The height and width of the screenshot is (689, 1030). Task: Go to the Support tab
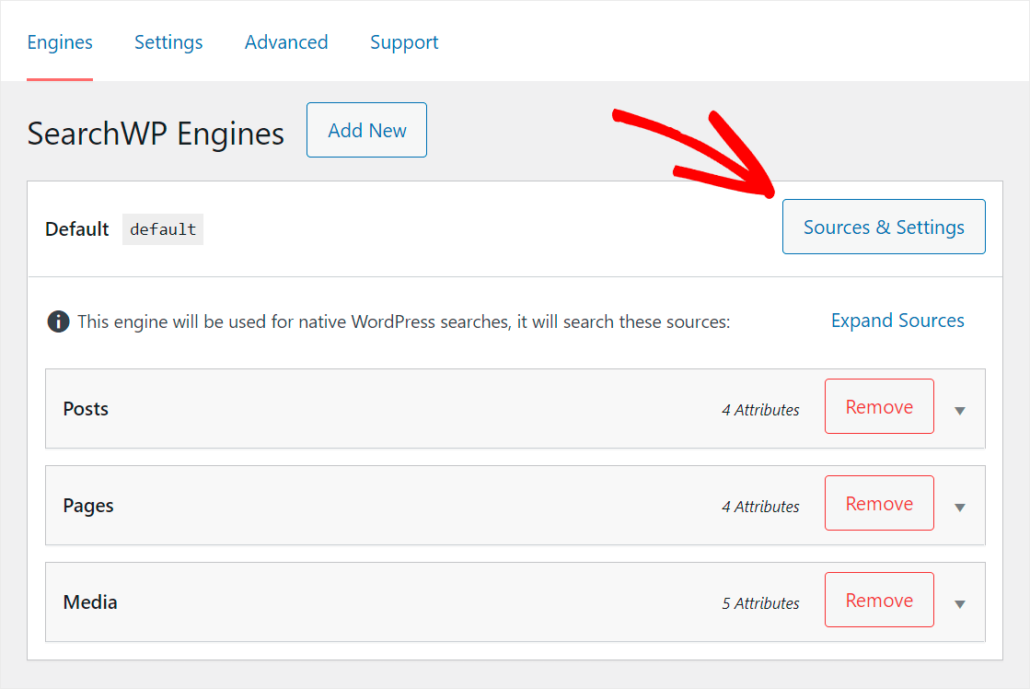click(404, 42)
